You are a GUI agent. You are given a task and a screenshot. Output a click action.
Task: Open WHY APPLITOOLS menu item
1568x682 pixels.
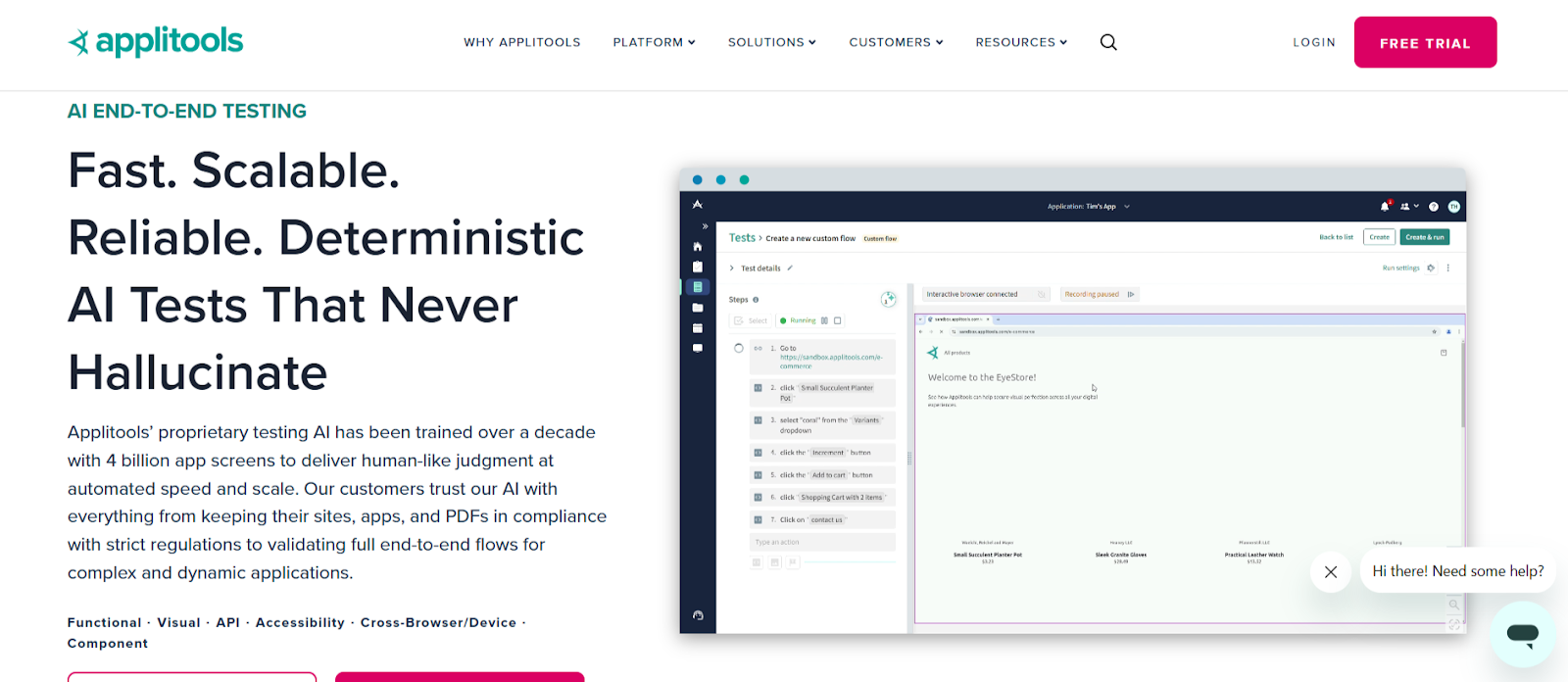pyautogui.click(x=522, y=42)
